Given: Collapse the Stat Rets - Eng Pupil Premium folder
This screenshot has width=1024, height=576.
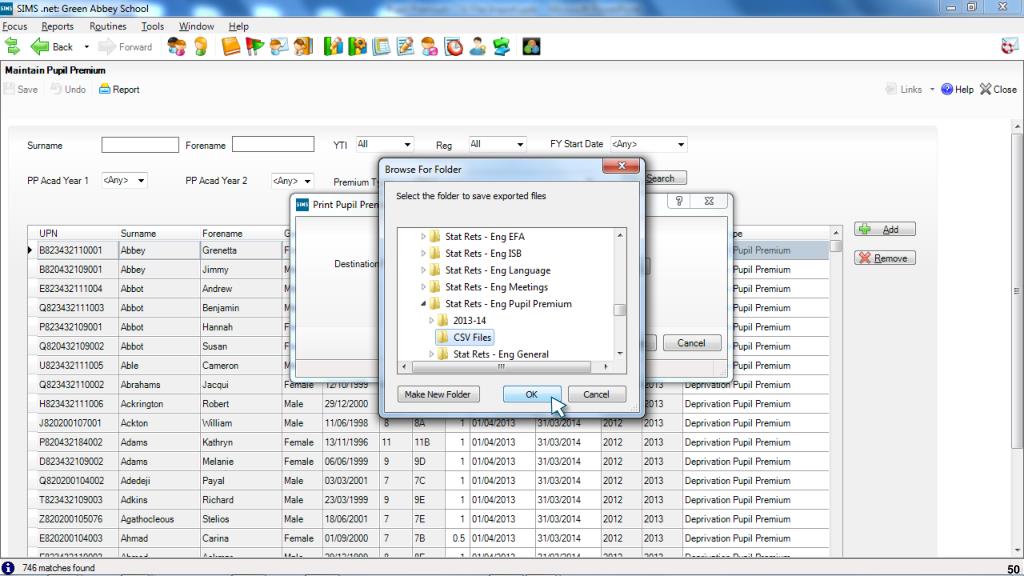Looking at the screenshot, I should (423, 304).
